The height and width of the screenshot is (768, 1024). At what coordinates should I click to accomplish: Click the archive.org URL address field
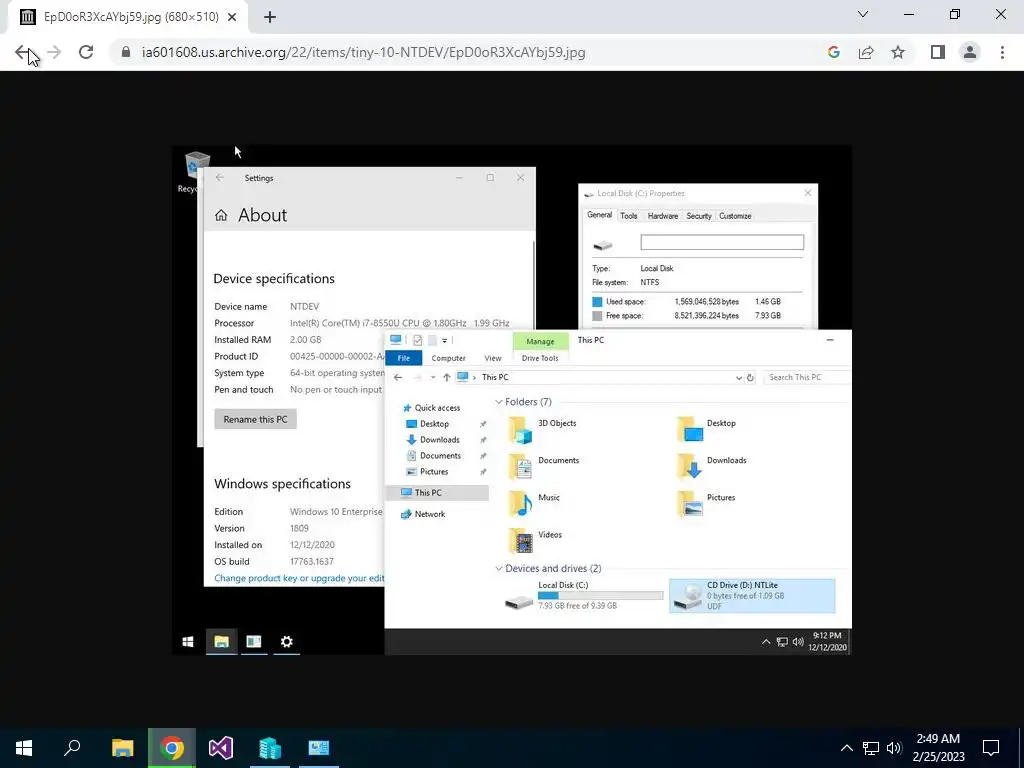(363, 52)
